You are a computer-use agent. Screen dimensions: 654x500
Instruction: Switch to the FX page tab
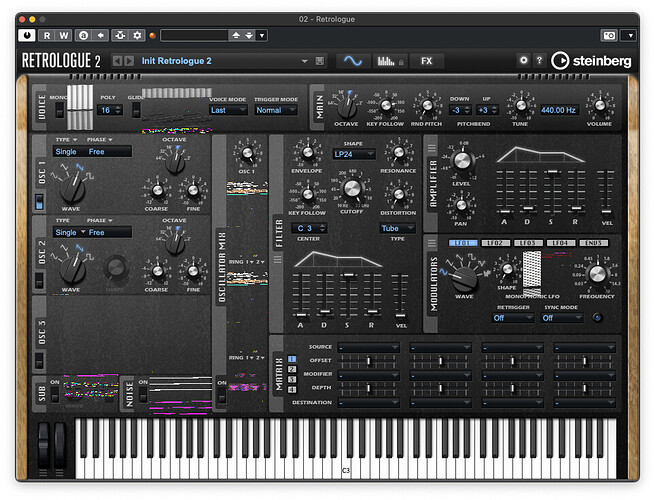coord(426,61)
